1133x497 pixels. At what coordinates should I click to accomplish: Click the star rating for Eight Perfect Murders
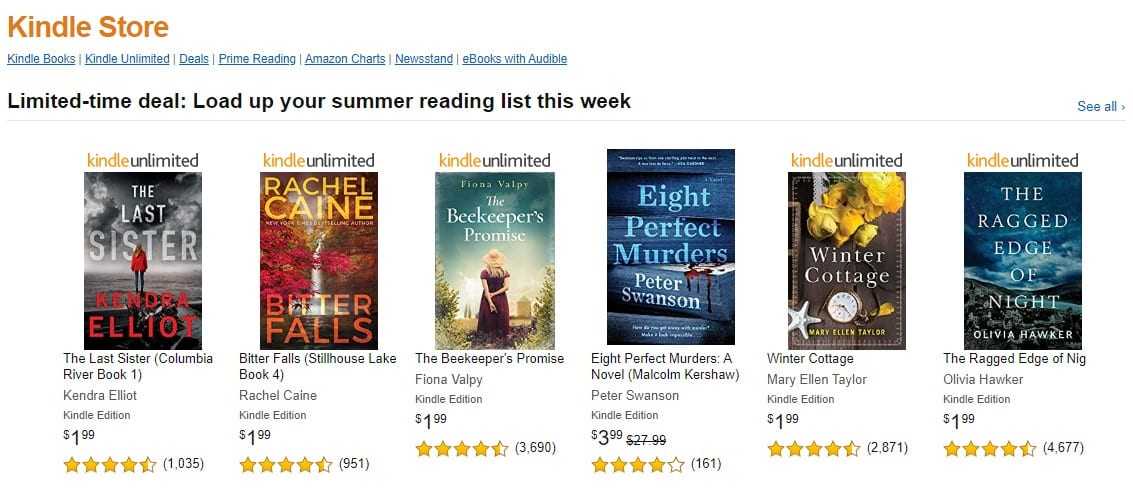click(638, 464)
